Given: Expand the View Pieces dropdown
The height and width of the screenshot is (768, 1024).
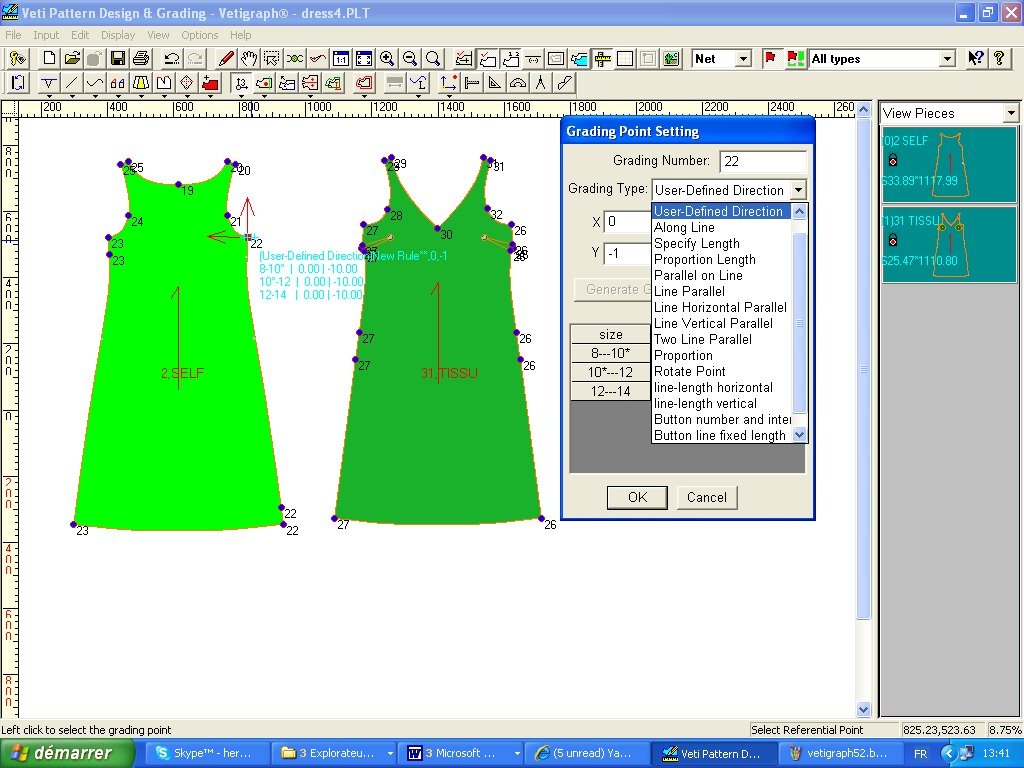Looking at the screenshot, I should tap(1011, 113).
